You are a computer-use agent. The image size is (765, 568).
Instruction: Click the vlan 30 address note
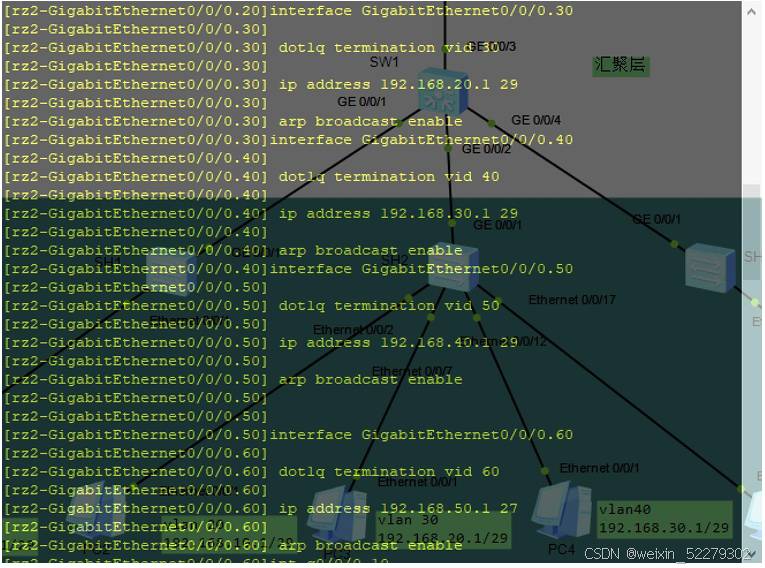coord(443,529)
